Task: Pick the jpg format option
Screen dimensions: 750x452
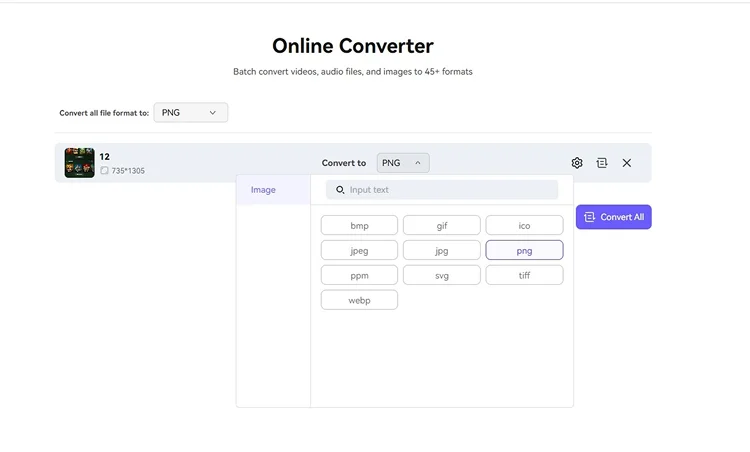Action: coord(442,251)
